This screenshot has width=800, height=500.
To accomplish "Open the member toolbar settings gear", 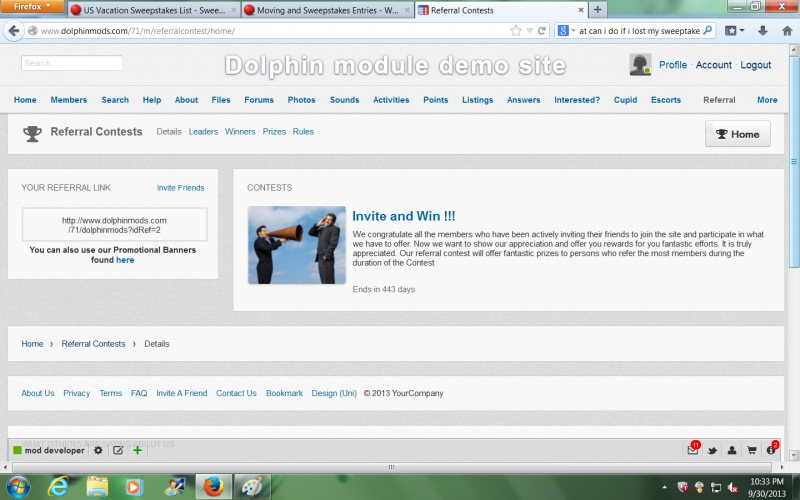I will pos(98,450).
